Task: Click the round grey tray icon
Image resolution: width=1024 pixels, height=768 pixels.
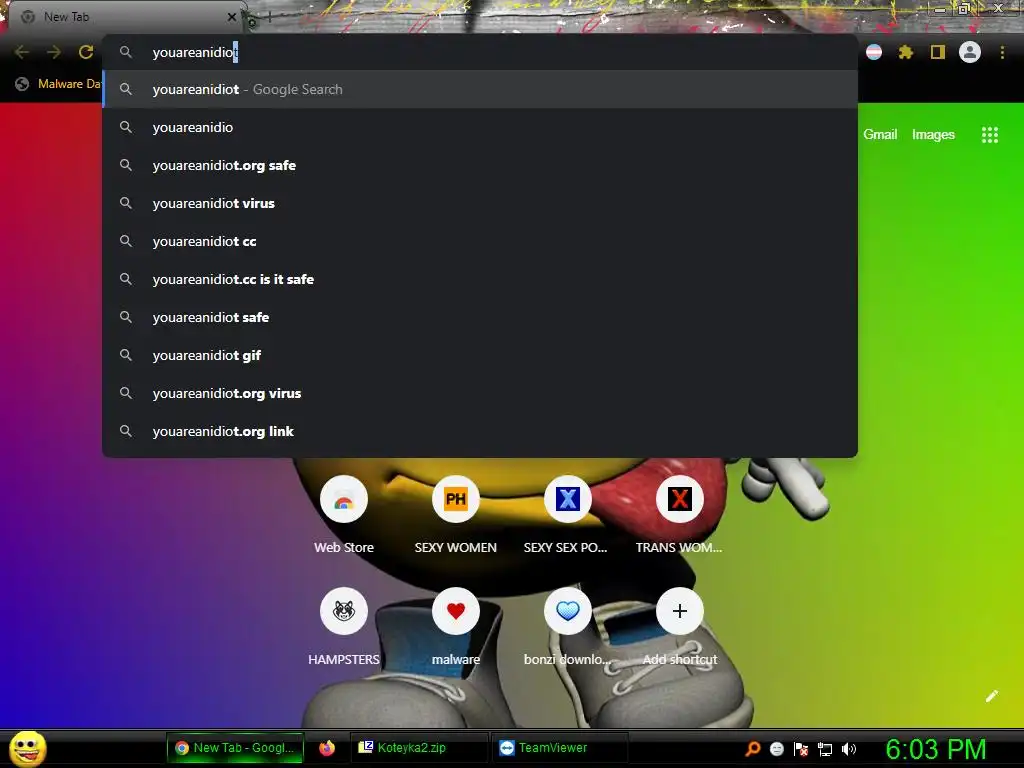Action: (x=776, y=749)
